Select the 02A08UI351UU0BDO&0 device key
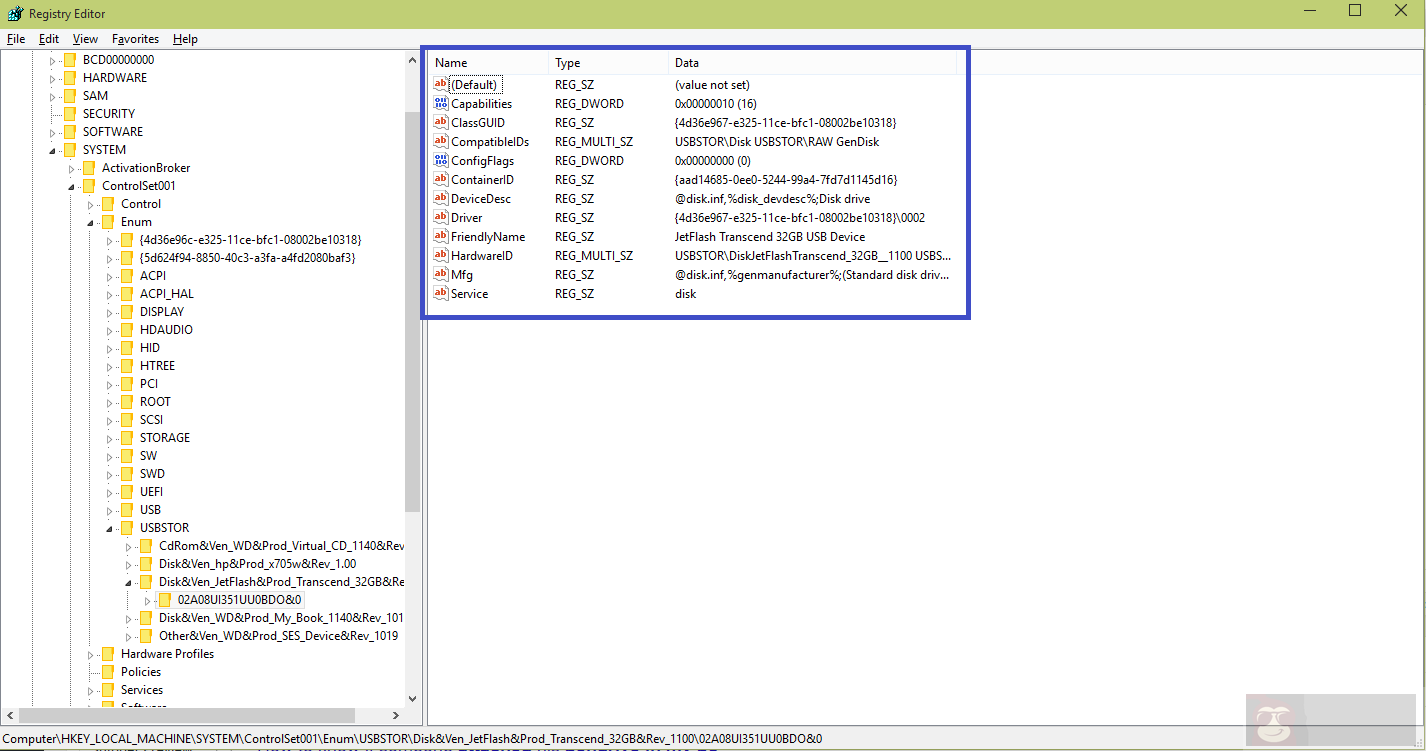 click(239, 600)
